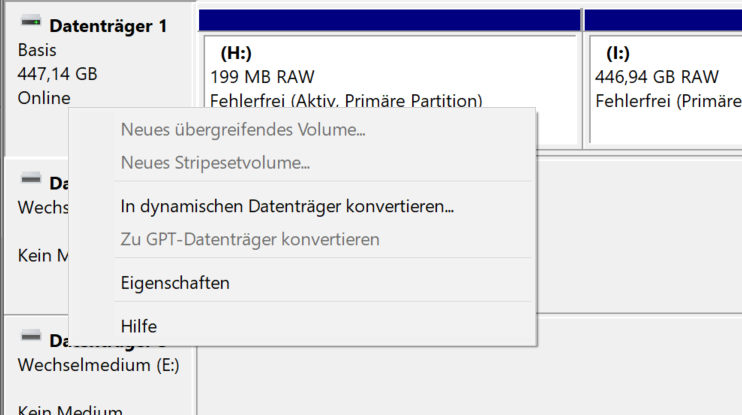Click the blue header bar above partition I:
Screen dimensions: 742x415
click(663, 20)
